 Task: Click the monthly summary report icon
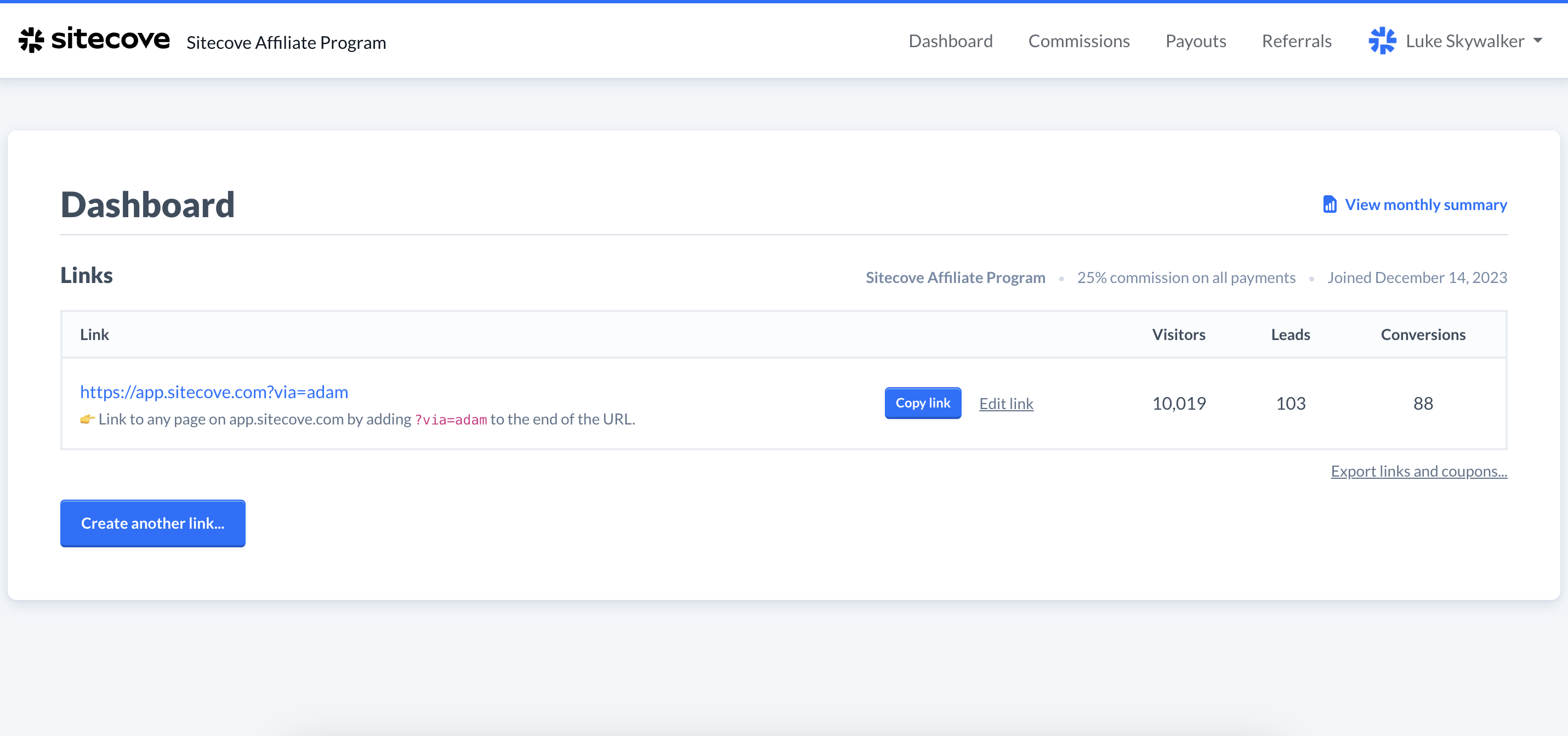click(x=1330, y=205)
